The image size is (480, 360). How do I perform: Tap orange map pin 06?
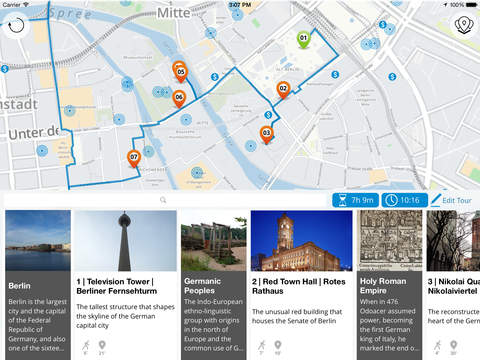(179, 99)
